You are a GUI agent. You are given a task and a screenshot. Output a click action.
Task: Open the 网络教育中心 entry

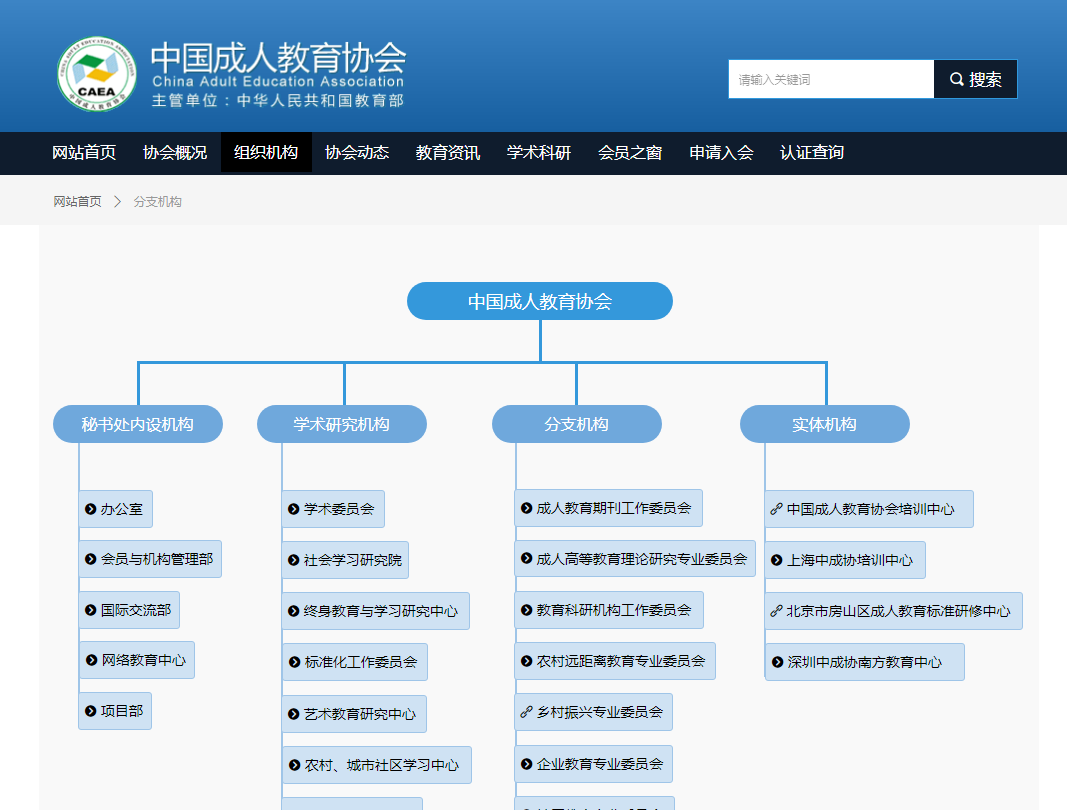coord(137,660)
